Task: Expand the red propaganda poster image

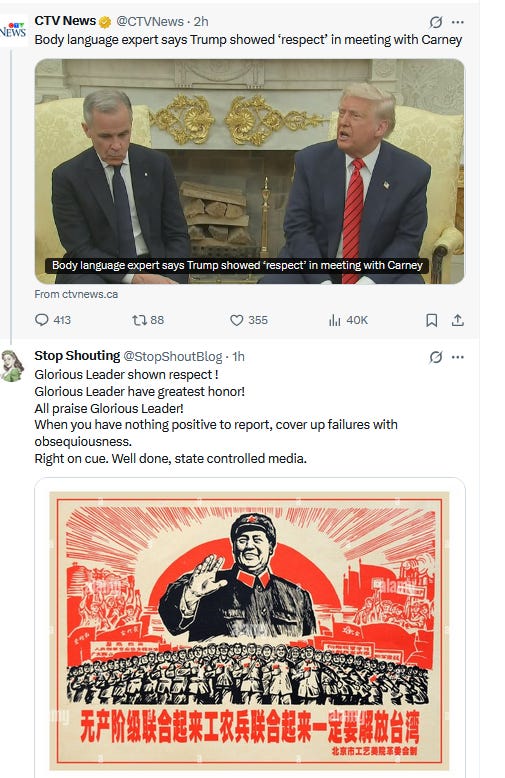Action: coord(250,628)
